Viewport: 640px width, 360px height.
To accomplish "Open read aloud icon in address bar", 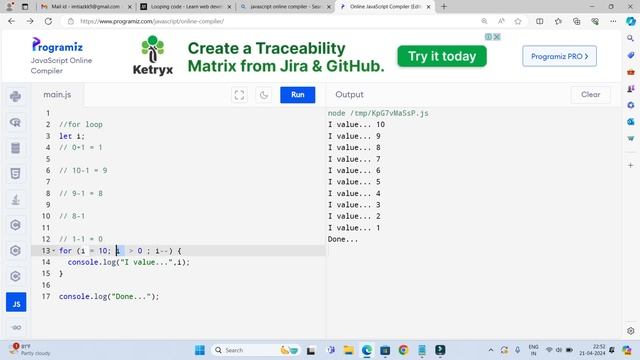I will tap(501, 21).
